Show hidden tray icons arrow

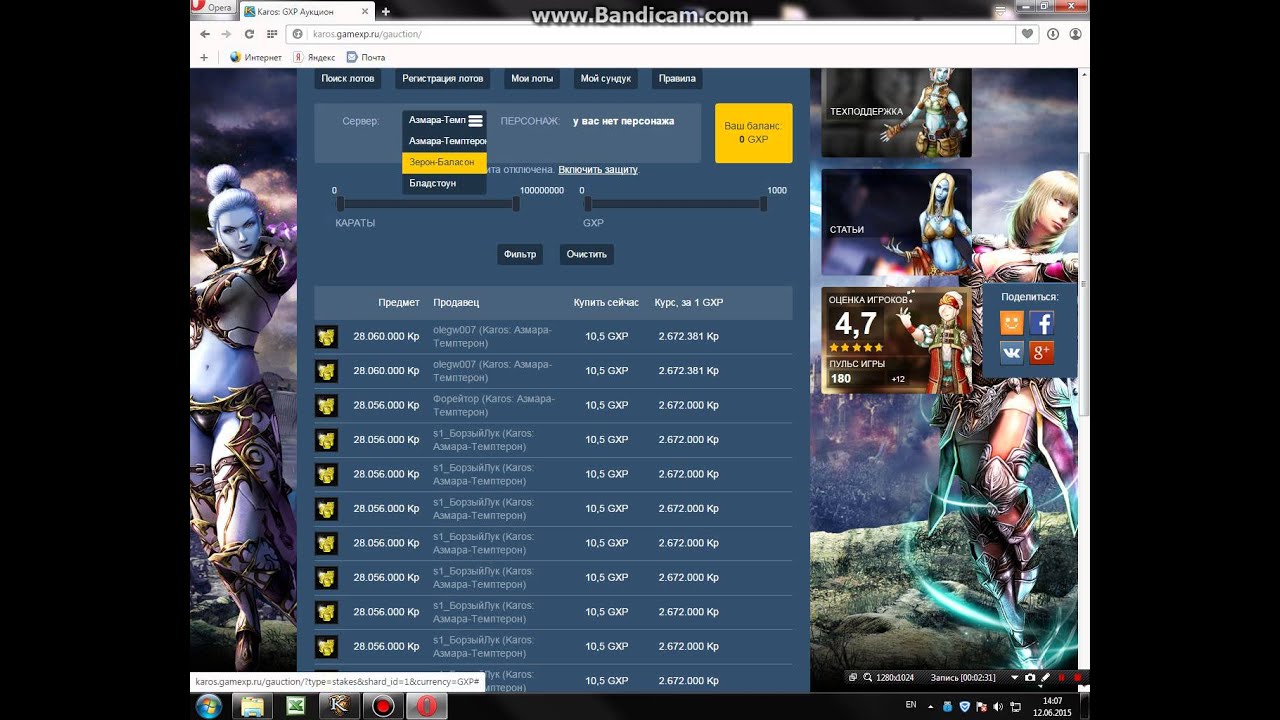931,706
